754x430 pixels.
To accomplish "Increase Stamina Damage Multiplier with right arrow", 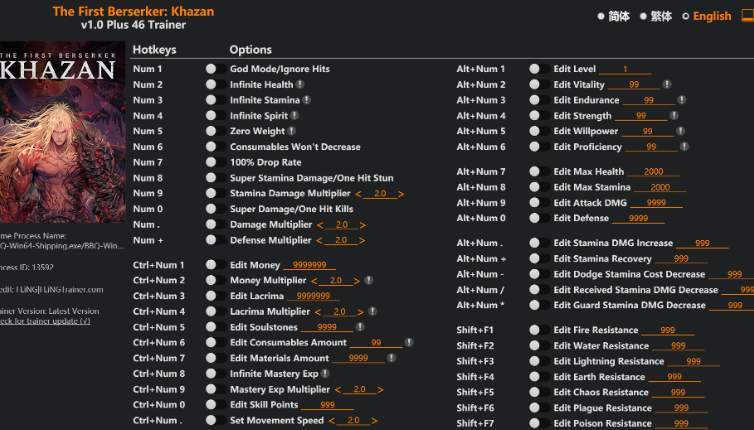I will 401,193.
